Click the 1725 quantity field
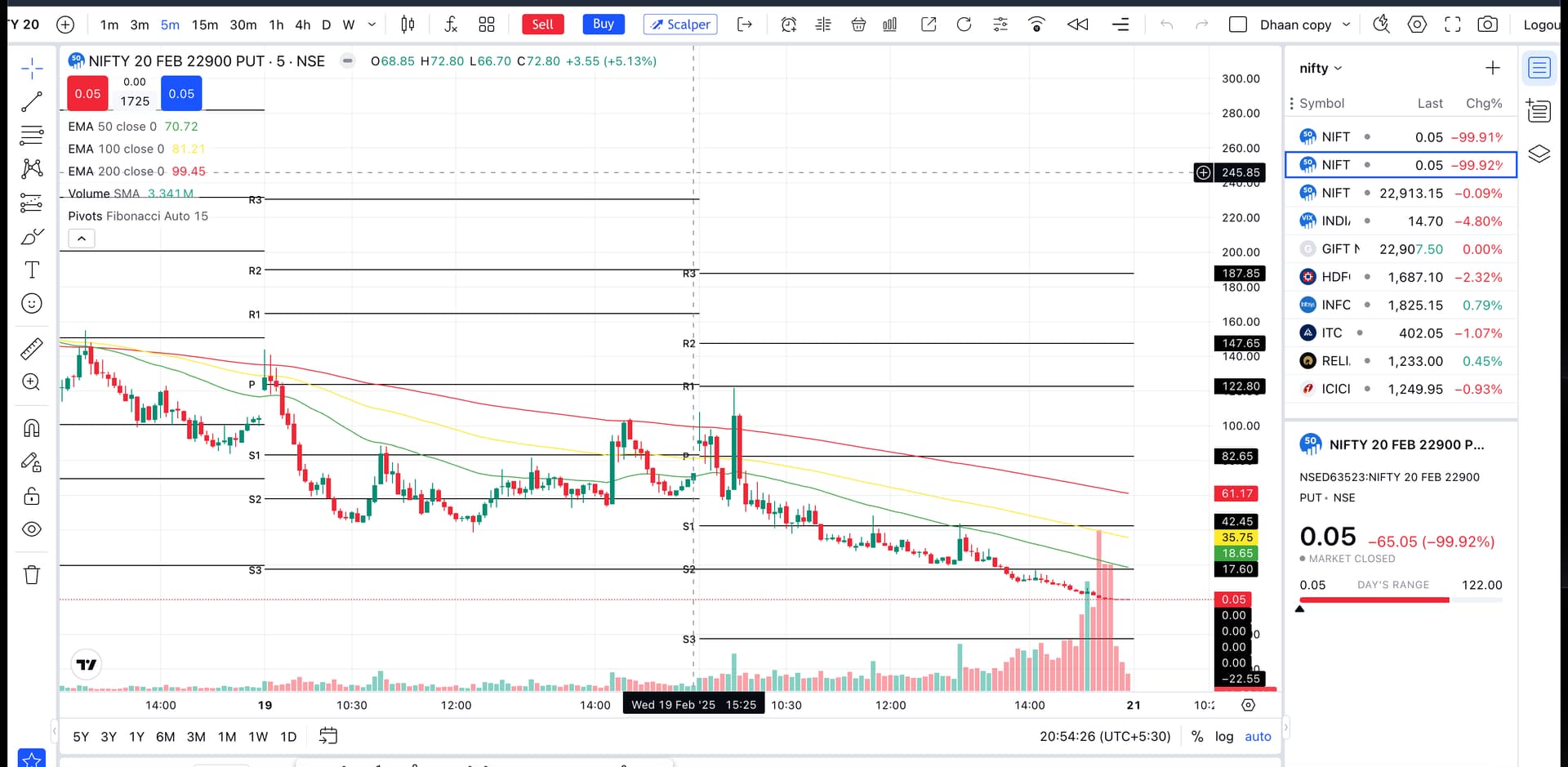Screen dimensions: 1568x767 [x=135, y=101]
